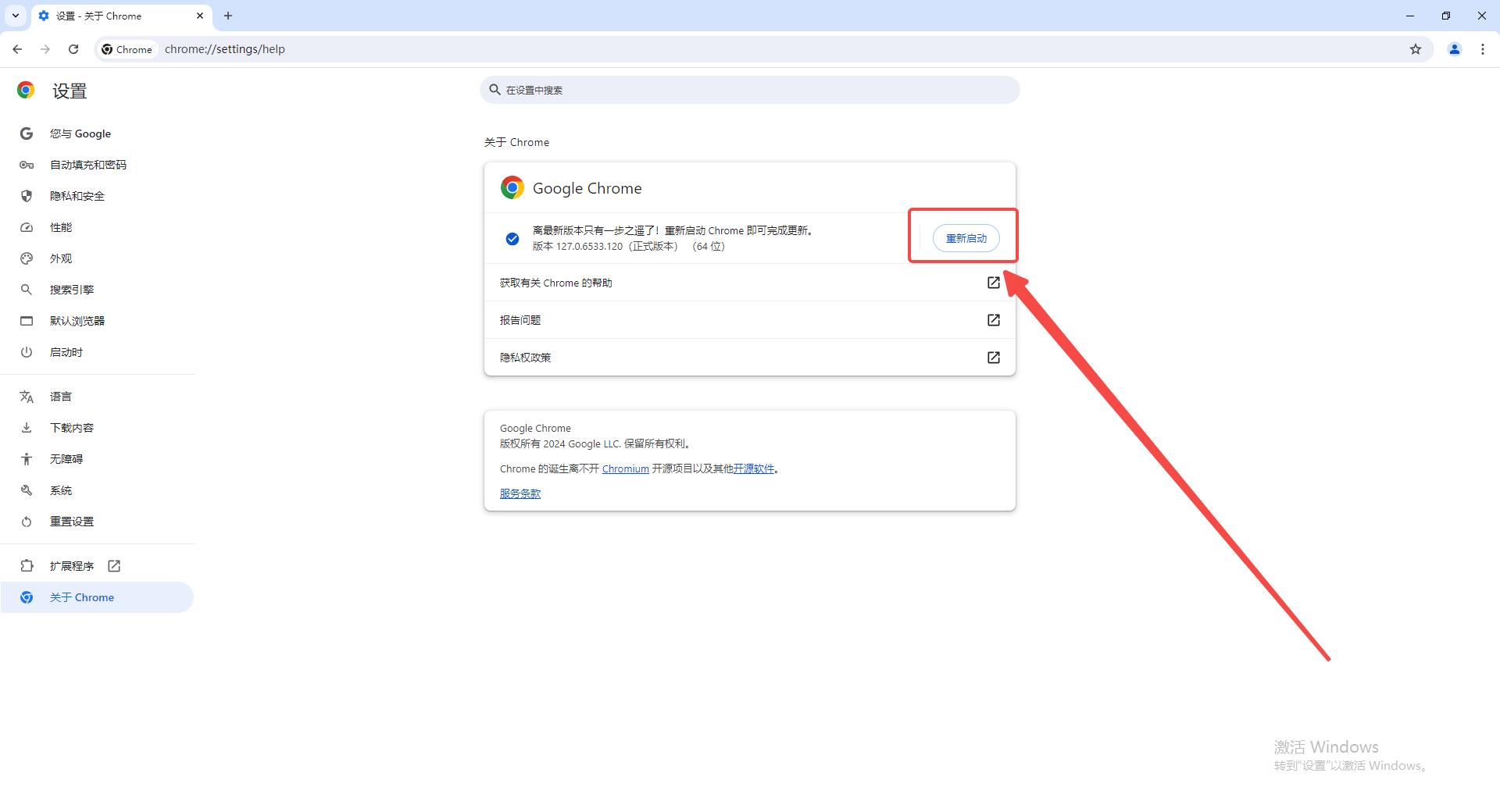
Task: Open 外观 settings section
Action: 97,258
